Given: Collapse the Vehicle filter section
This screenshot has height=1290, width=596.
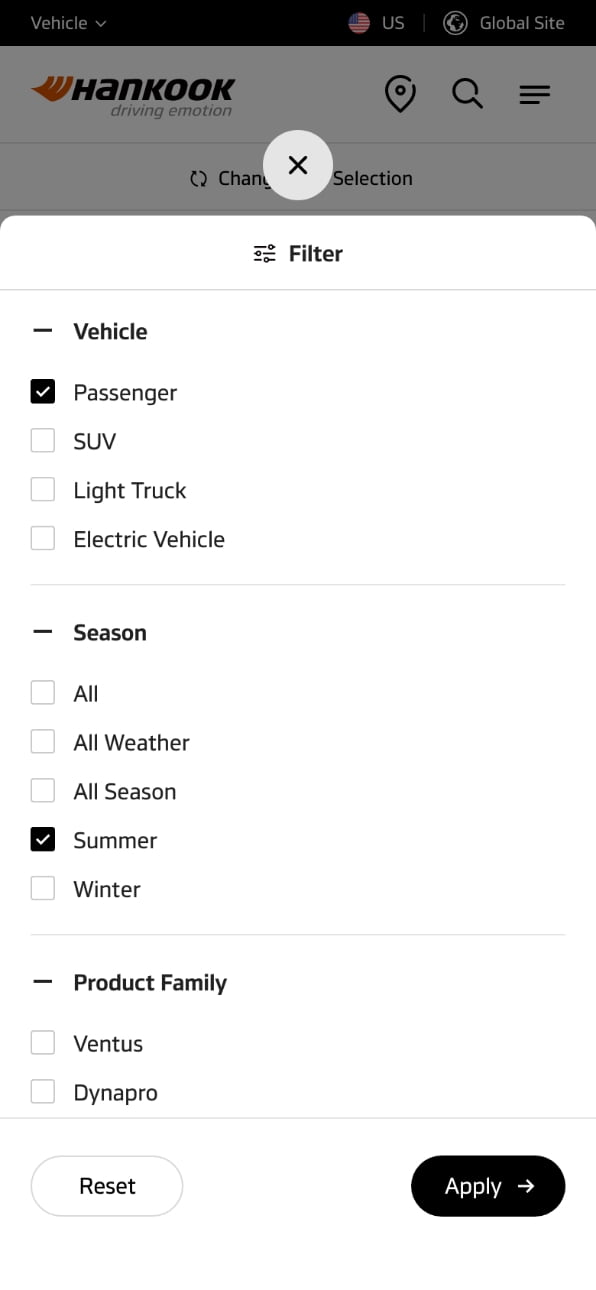Looking at the screenshot, I should tap(42, 331).
